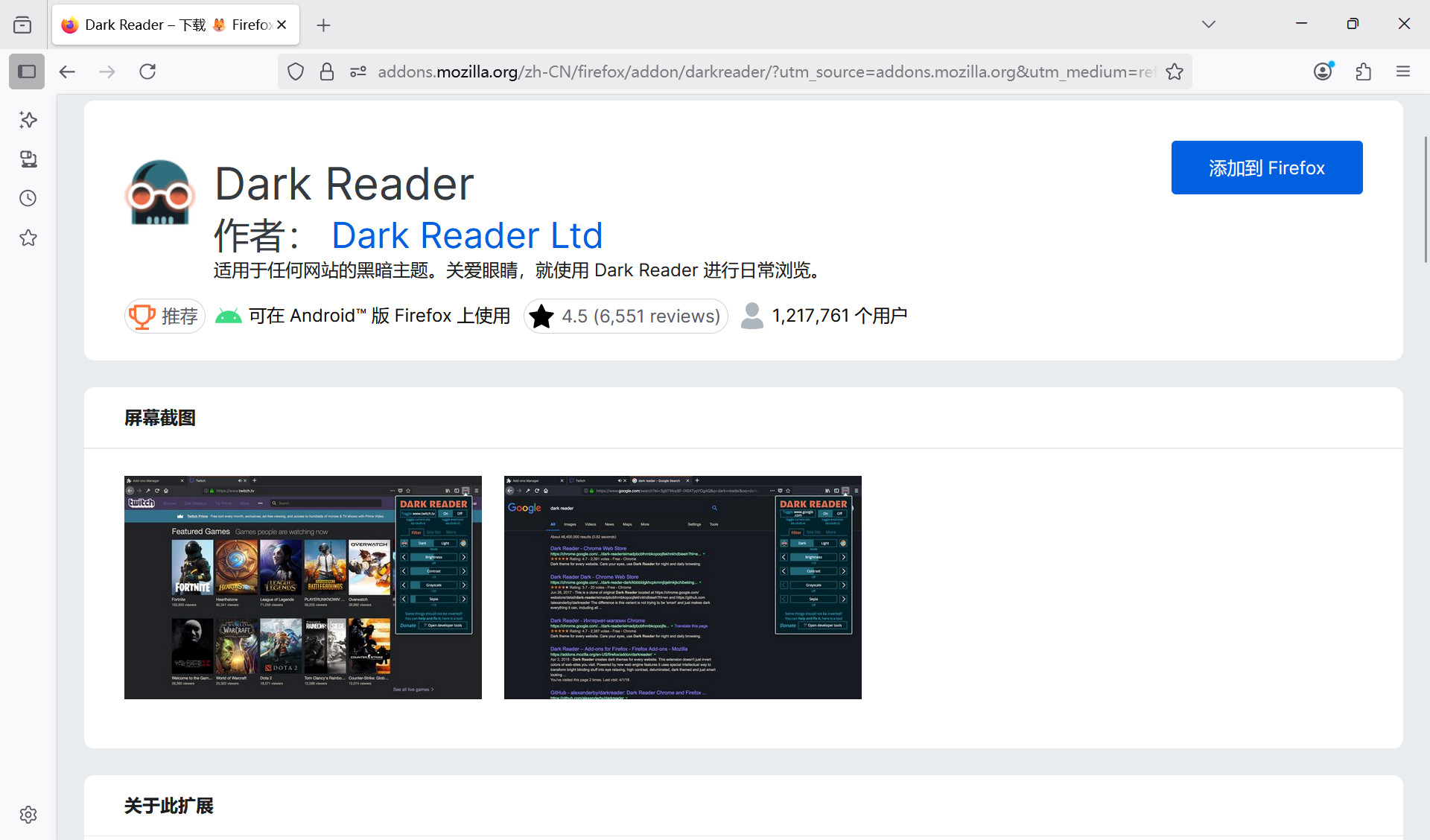Open history clock sidebar icon
Image resolution: width=1430 pixels, height=840 pixels.
click(28, 198)
